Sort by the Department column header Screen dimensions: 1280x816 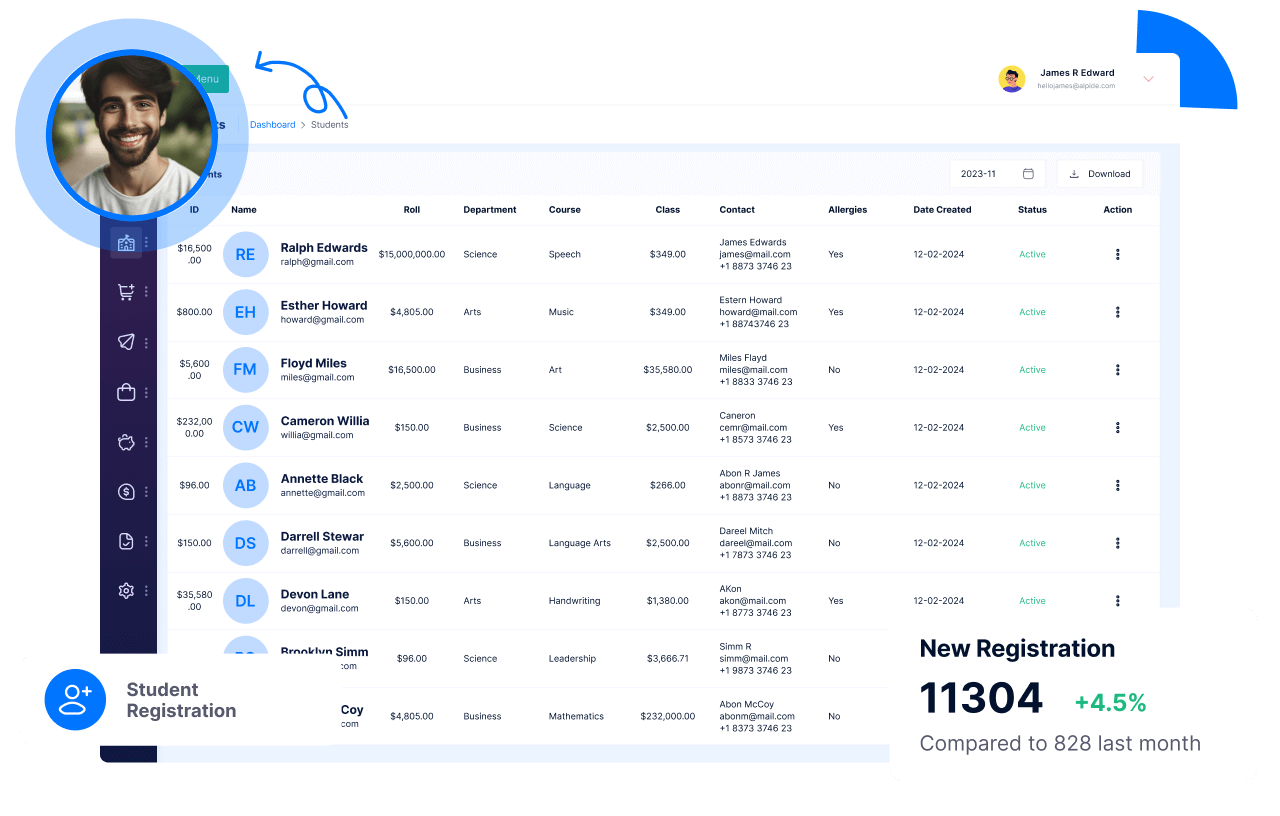point(490,210)
